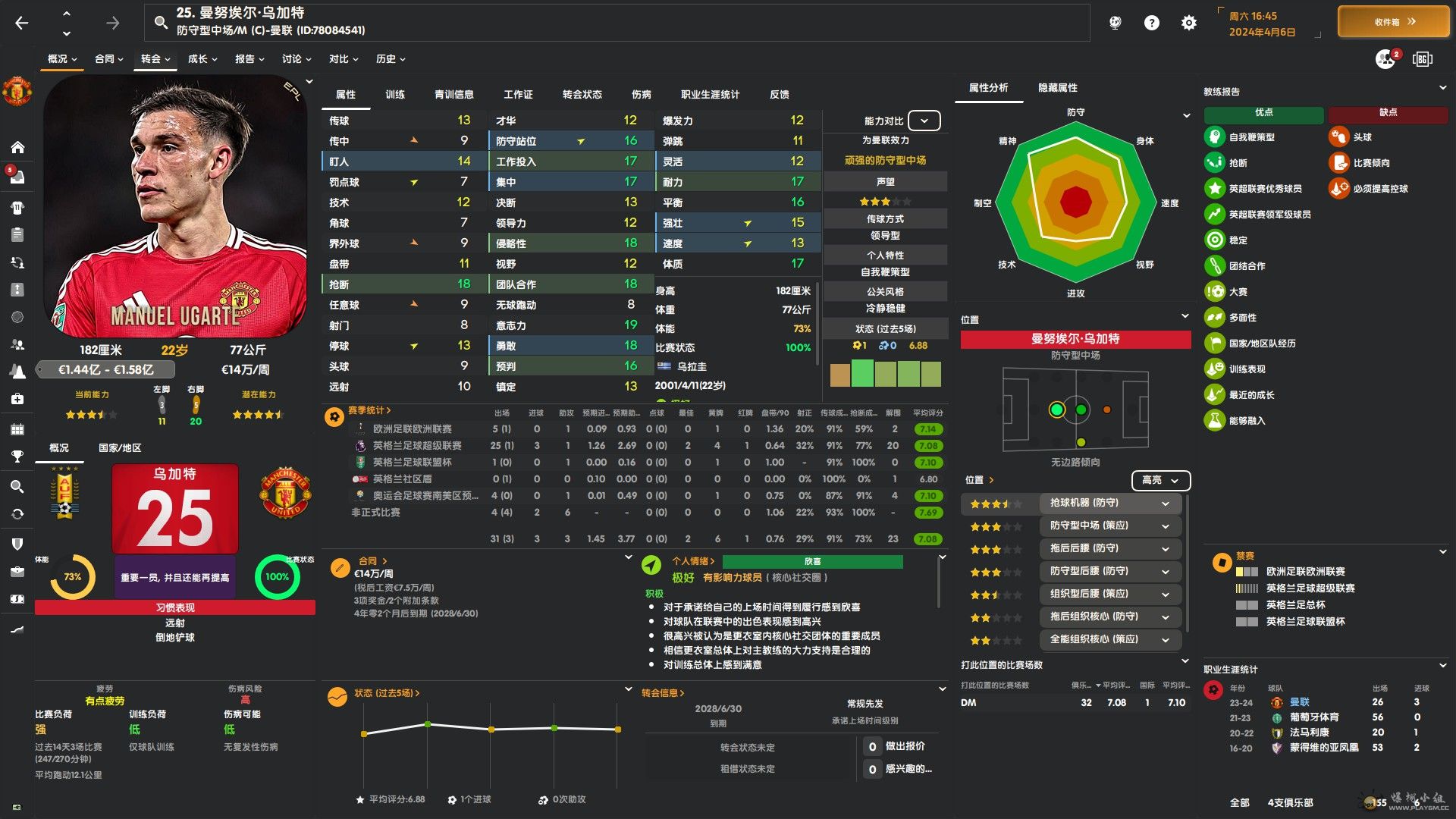Image resolution: width=1456 pixels, height=819 pixels.
Task: Click the help question mark icon
Action: 1151,23
